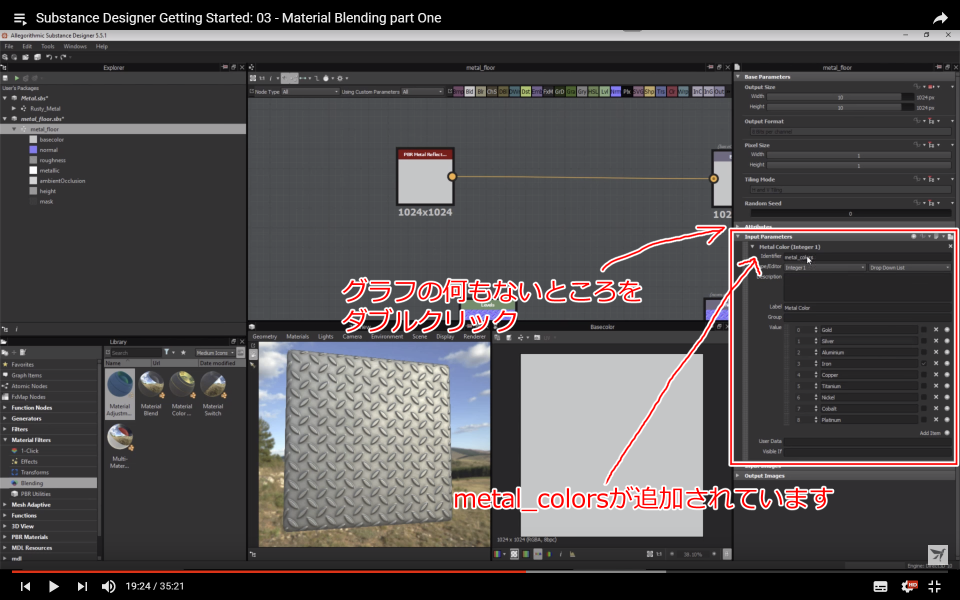
Task: Toggle the default checkbox for Iron
Action: [924, 364]
